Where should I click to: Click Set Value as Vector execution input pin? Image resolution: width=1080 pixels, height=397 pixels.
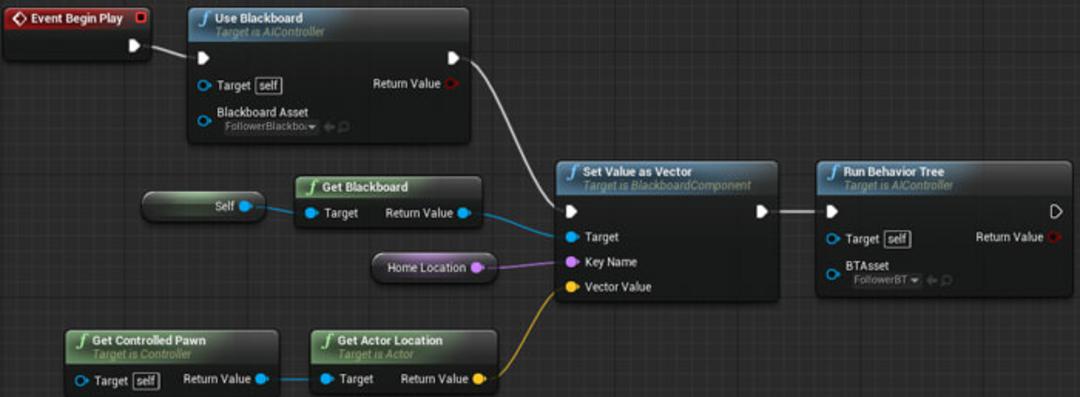(x=571, y=211)
